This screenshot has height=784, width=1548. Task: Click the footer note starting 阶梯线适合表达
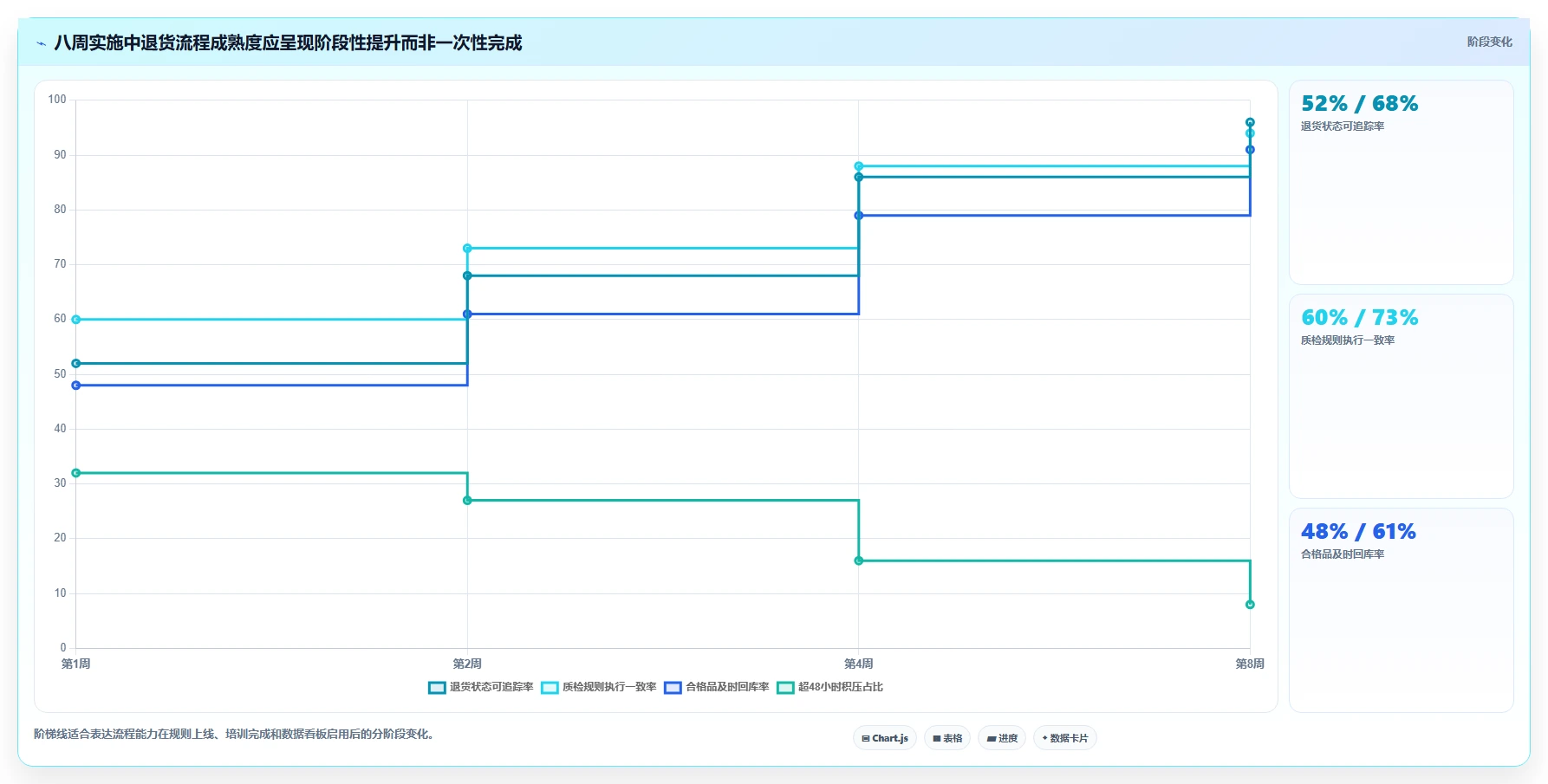[x=234, y=735]
